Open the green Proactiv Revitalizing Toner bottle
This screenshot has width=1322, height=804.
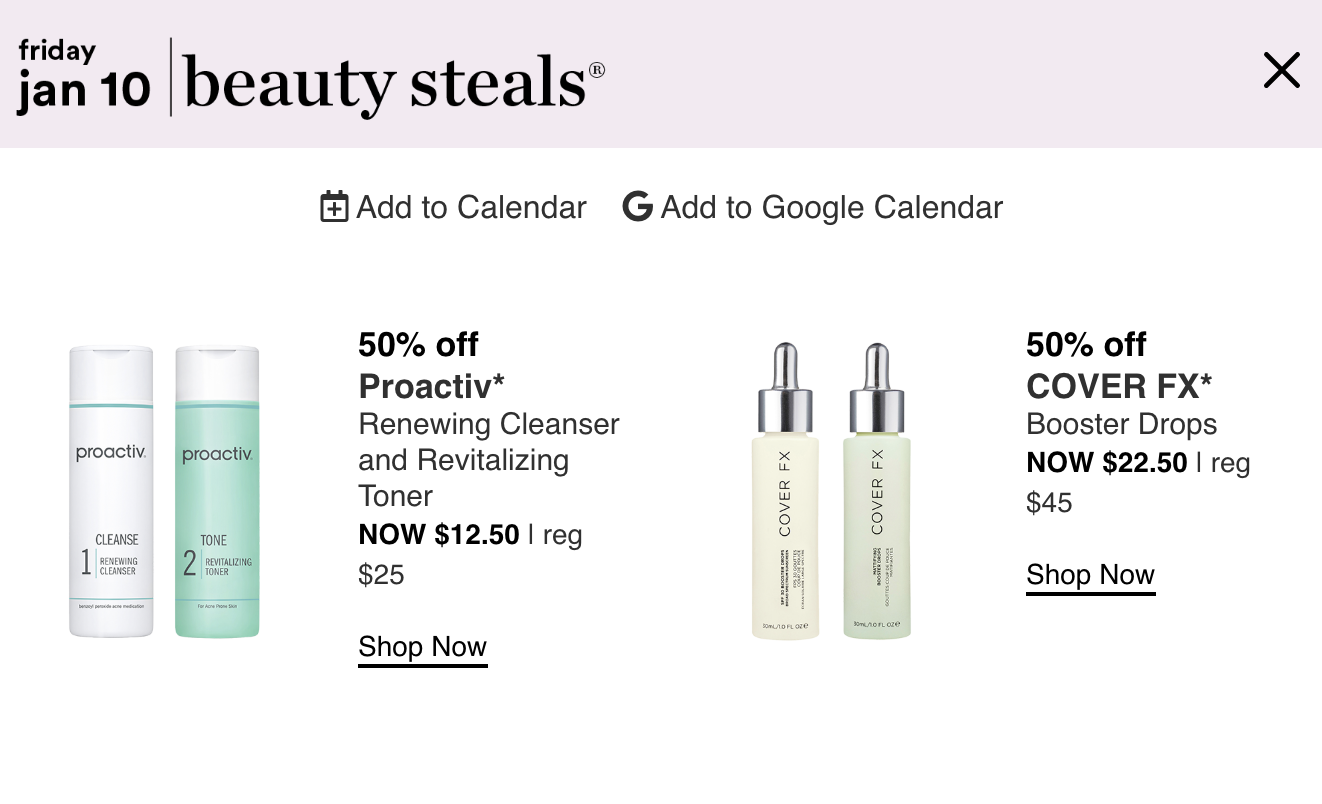tap(217, 491)
